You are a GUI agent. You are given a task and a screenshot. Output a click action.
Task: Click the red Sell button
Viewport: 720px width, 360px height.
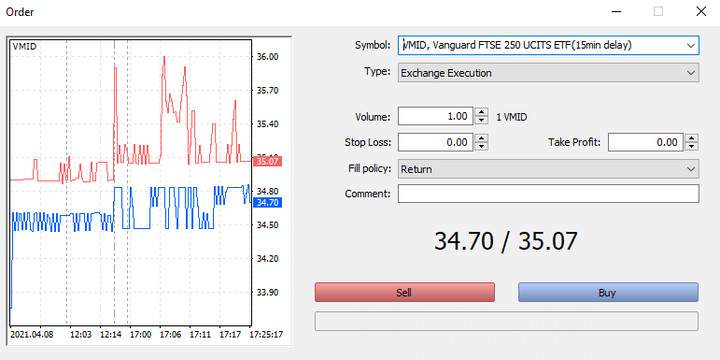405,292
